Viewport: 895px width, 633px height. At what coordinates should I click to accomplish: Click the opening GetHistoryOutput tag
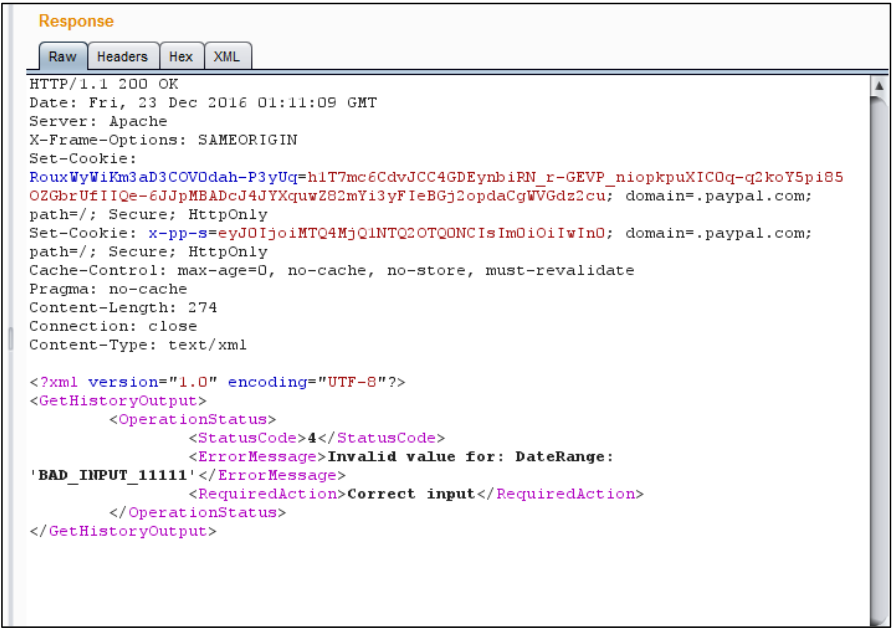click(x=118, y=401)
